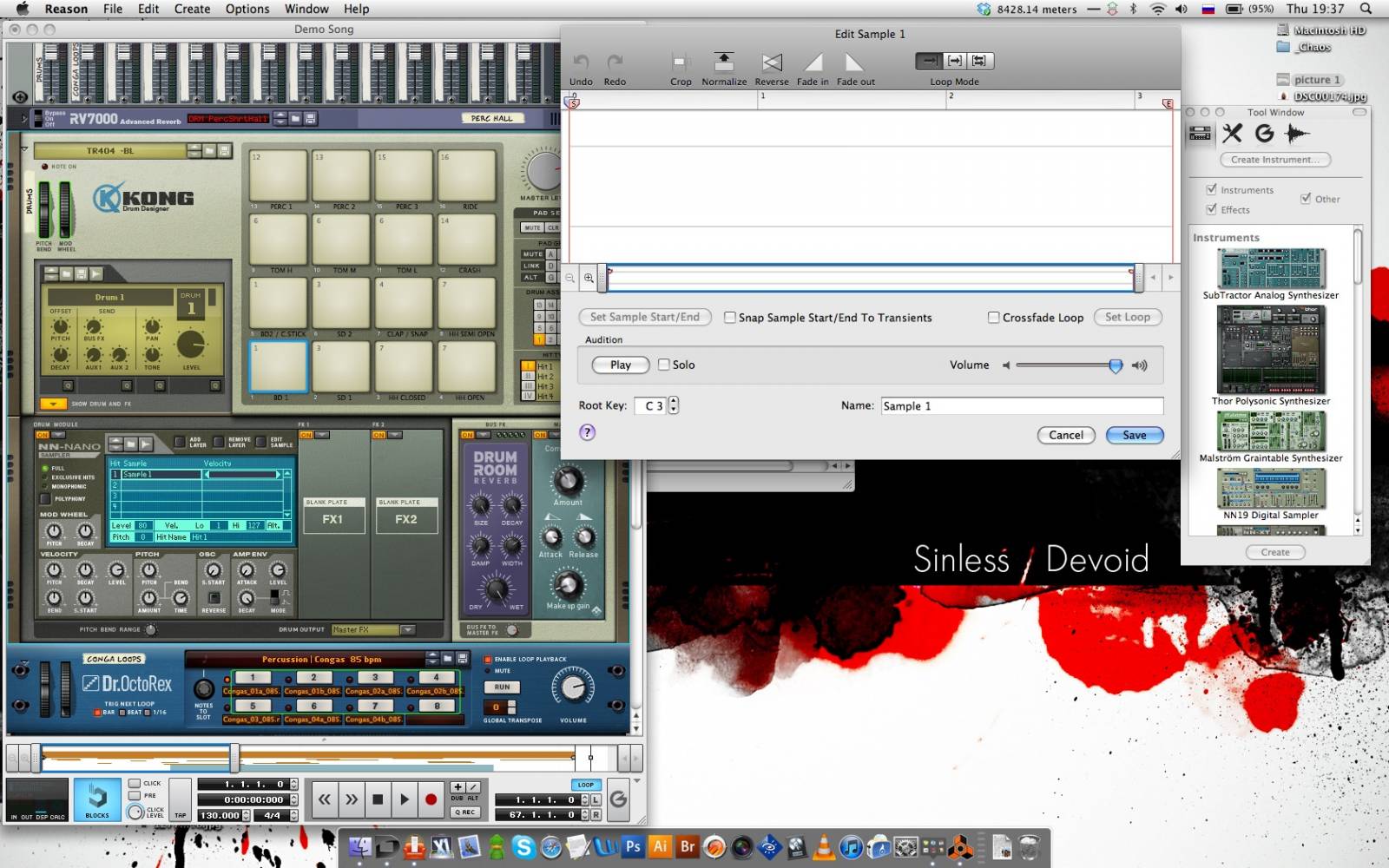This screenshot has width=1389, height=868.
Task: Click the Root Key stepper arrows
Action: (674, 405)
